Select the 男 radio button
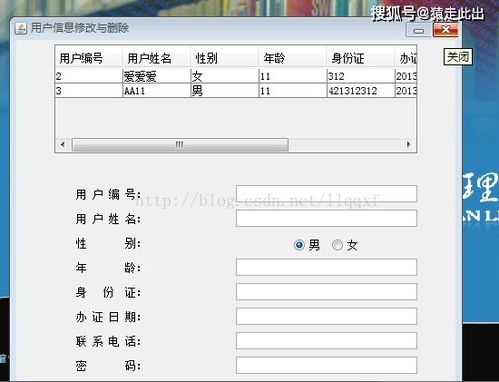Image resolution: width=499 pixels, height=382 pixels. [x=299, y=245]
